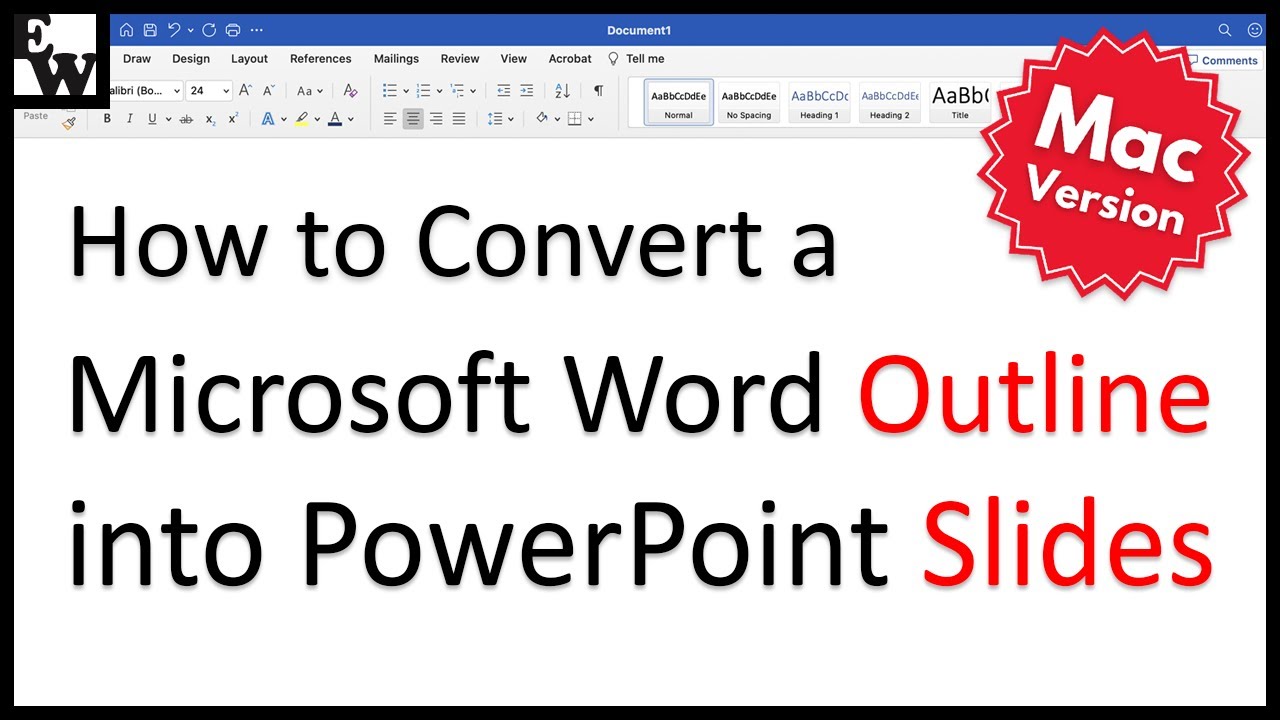Apply the Title style
Image resolution: width=1280 pixels, height=720 pixels.
click(x=959, y=103)
